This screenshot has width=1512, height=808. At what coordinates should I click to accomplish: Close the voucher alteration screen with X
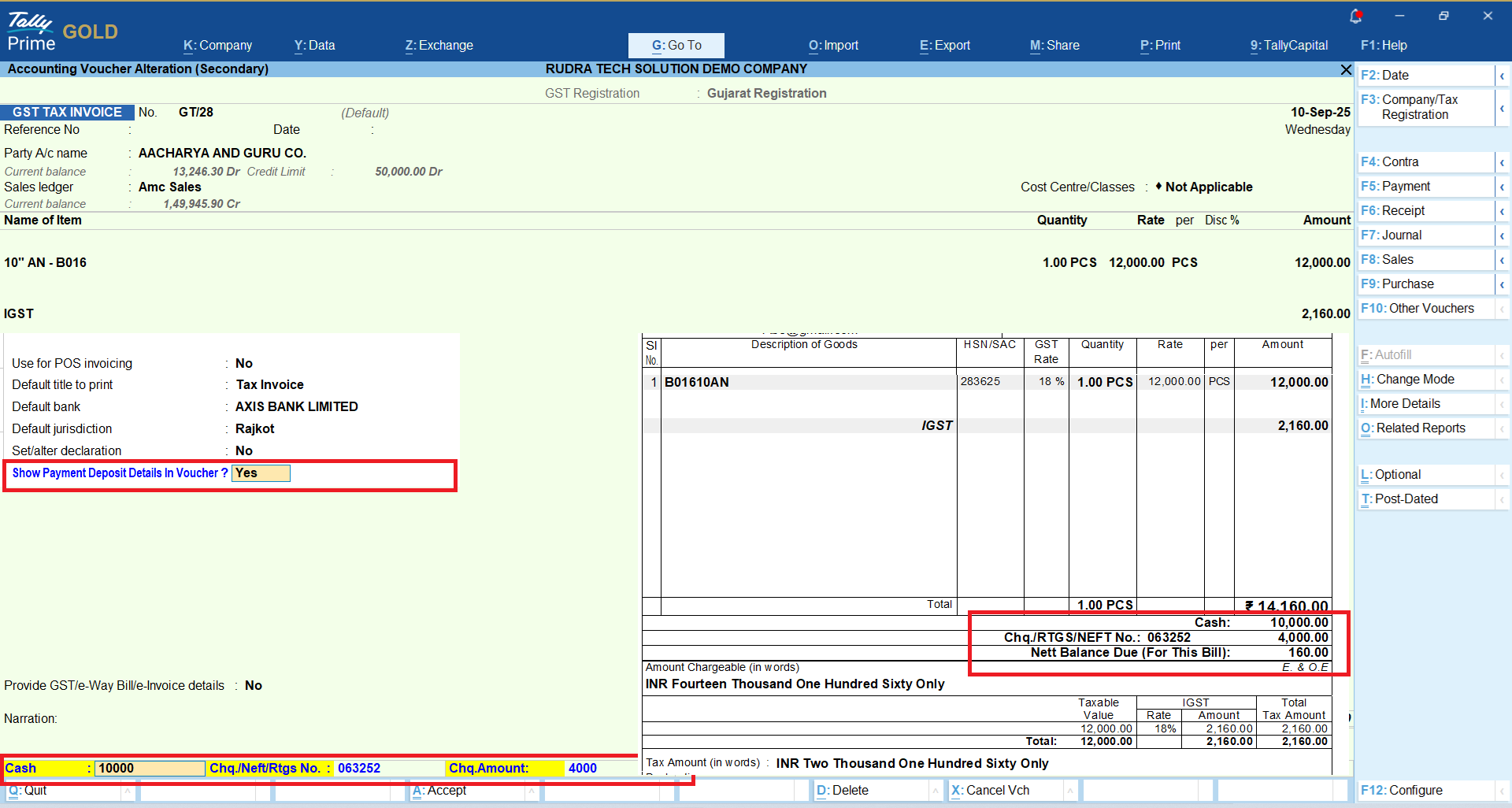click(x=1346, y=70)
